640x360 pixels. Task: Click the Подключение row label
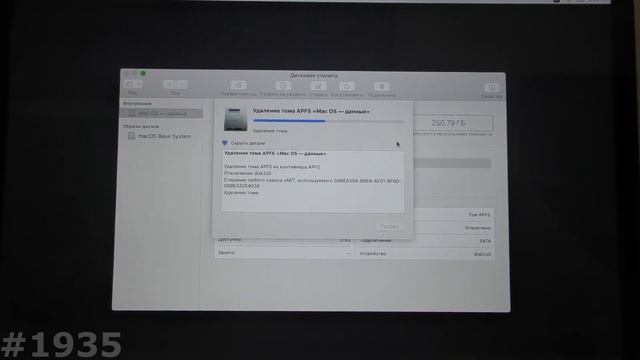(x=376, y=241)
